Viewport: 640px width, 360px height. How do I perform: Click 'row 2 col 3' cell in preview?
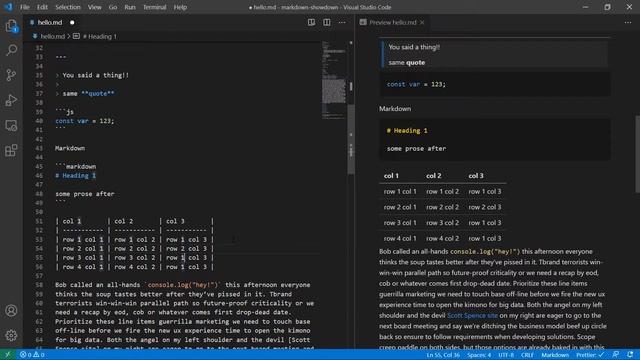click(x=485, y=207)
